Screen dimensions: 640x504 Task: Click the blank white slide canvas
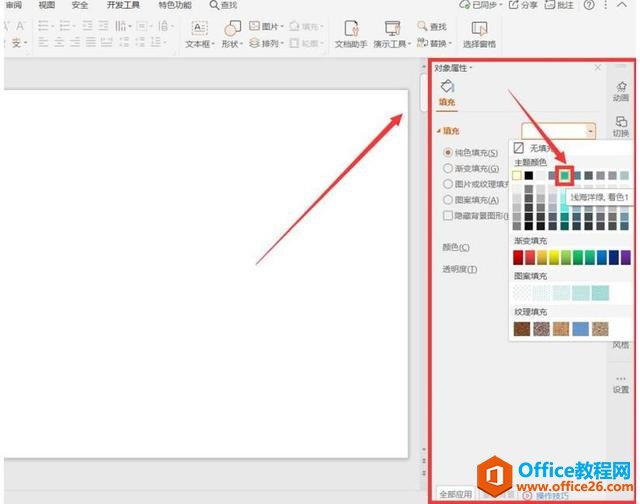204,273
